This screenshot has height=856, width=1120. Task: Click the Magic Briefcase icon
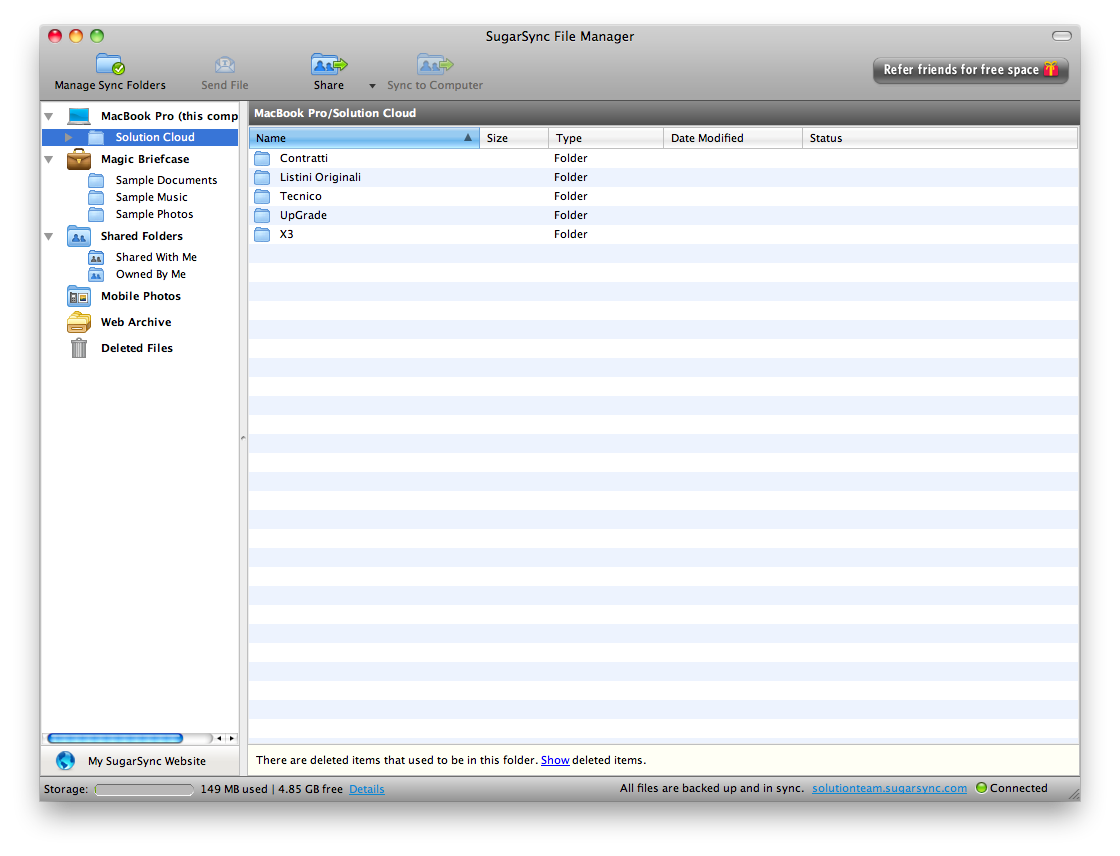pos(79,159)
